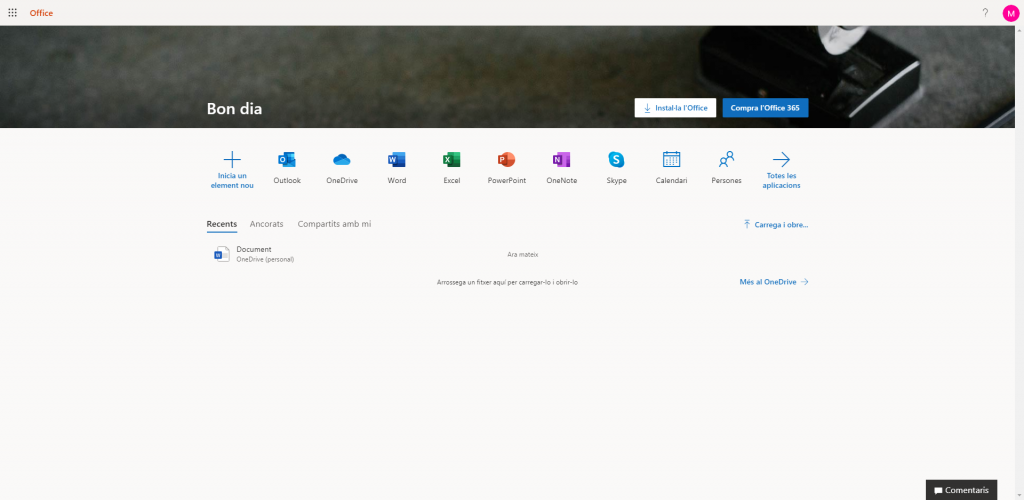The width and height of the screenshot is (1024, 500).
Task: Switch to the Ancorats tab
Action: [266, 224]
